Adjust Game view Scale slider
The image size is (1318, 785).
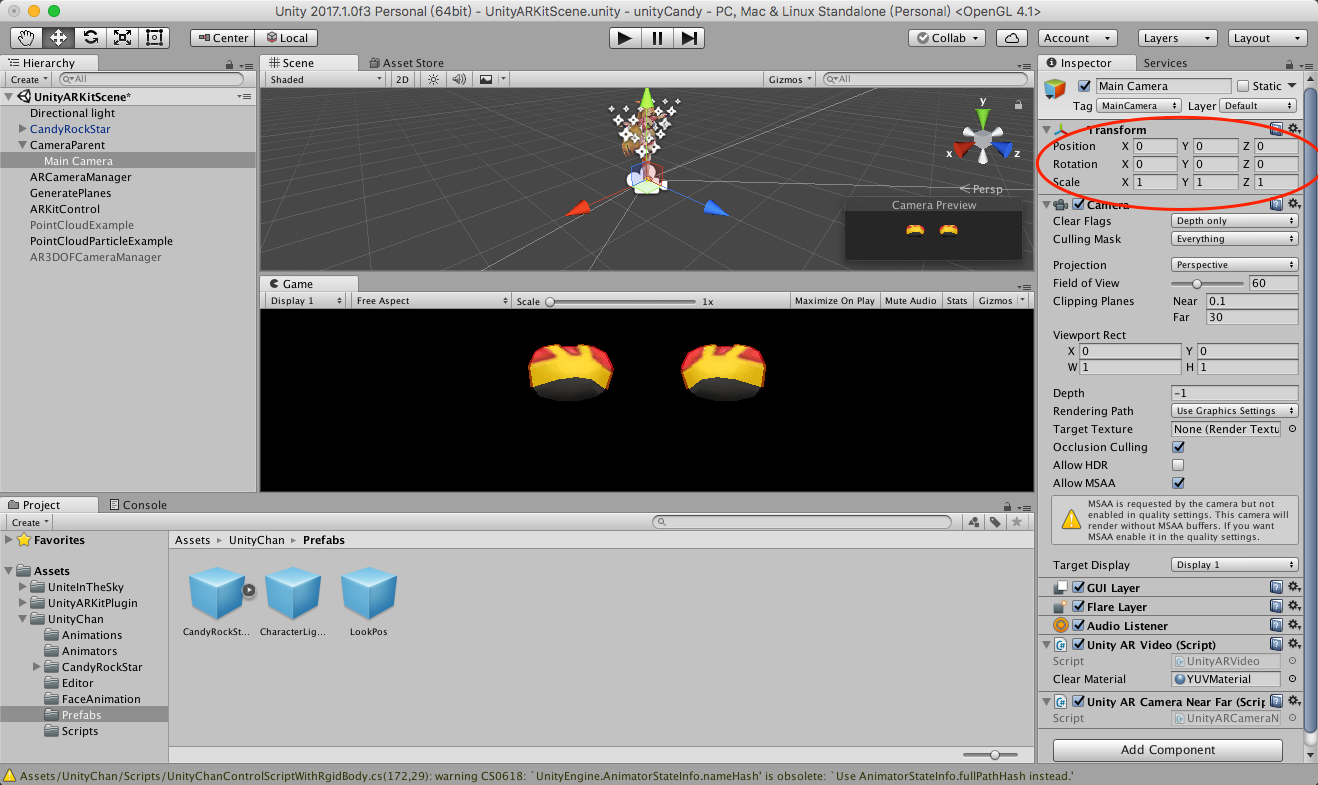pyautogui.click(x=621, y=301)
